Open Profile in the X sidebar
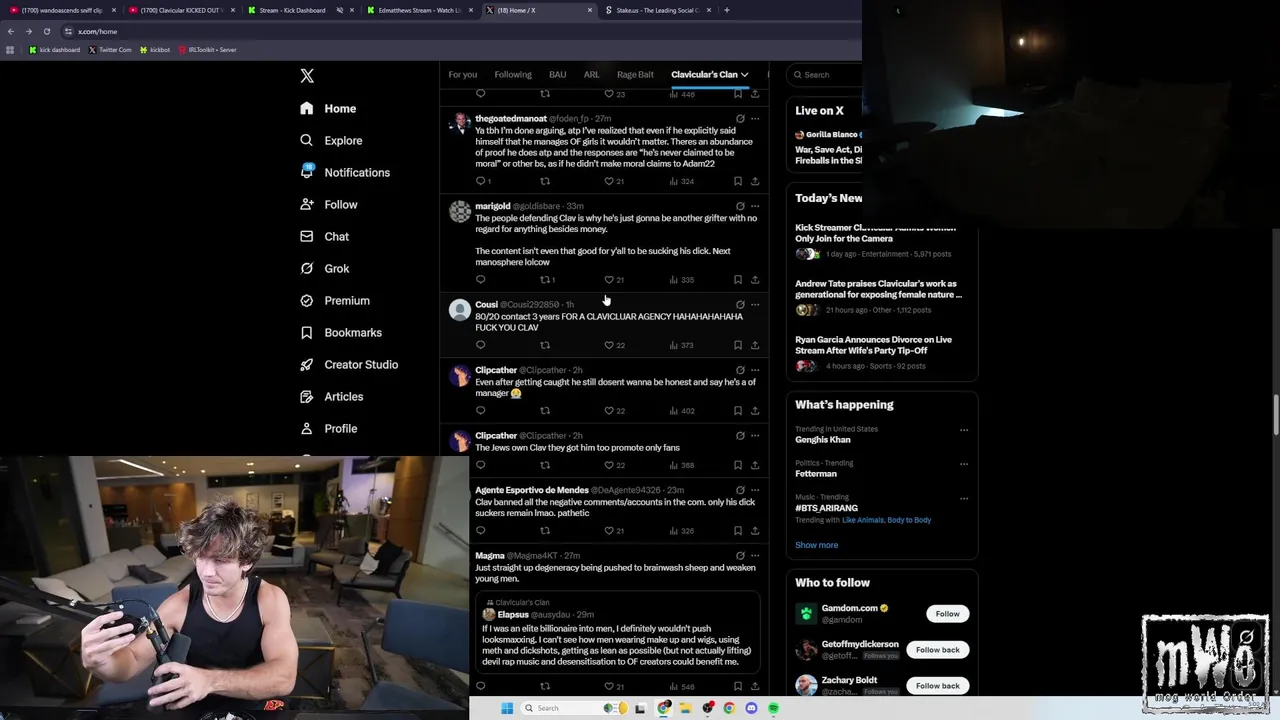Viewport: 1280px width, 720px height. pyautogui.click(x=328, y=428)
